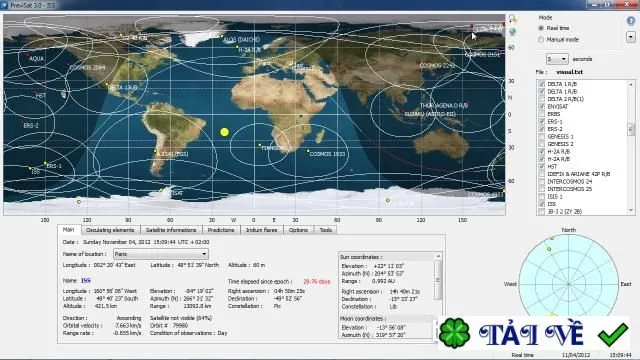Enable INTERCOSMOS 24 checkbox

point(542,182)
